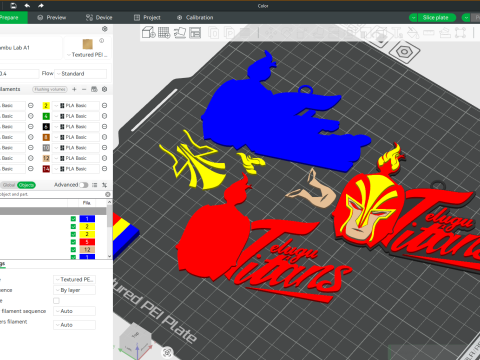The image size is (480, 360).
Task: Click the object search input field
Action: pos(52,194)
